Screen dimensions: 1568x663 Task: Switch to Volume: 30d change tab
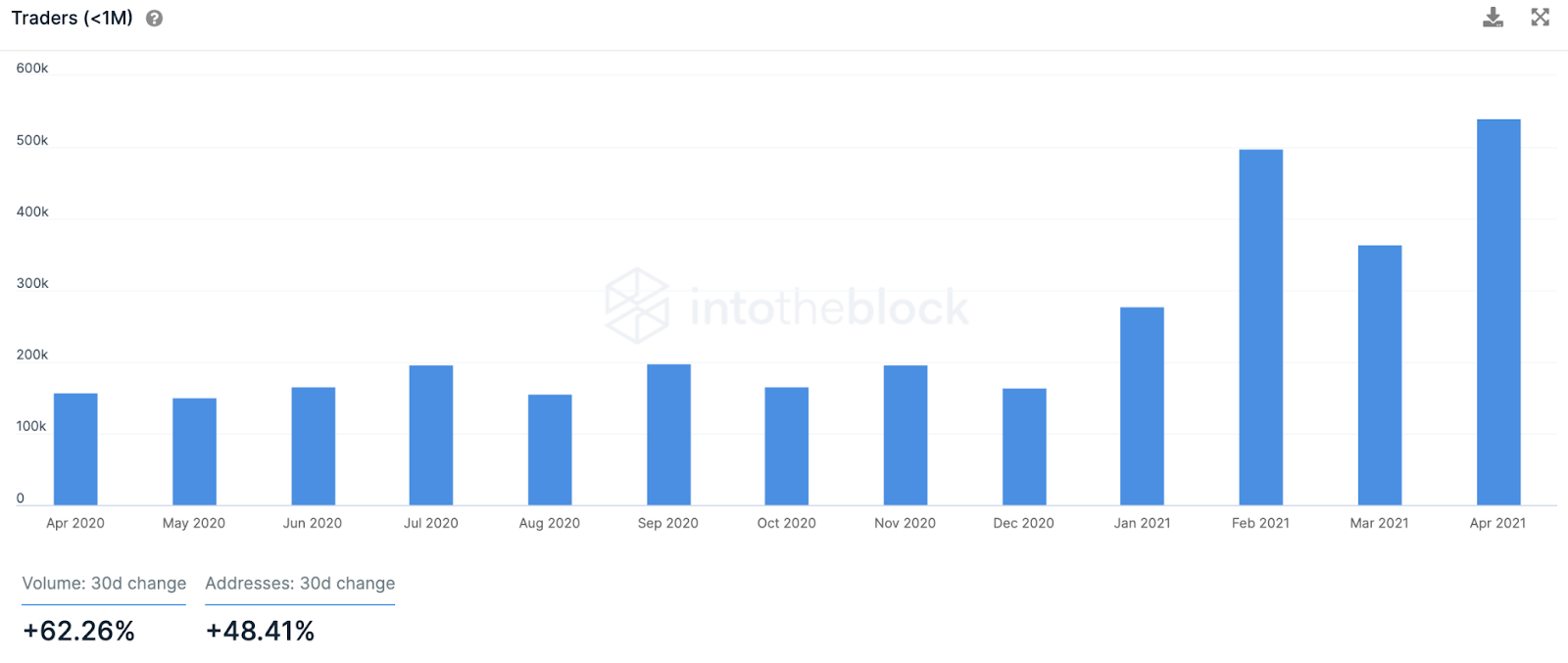coord(104,584)
